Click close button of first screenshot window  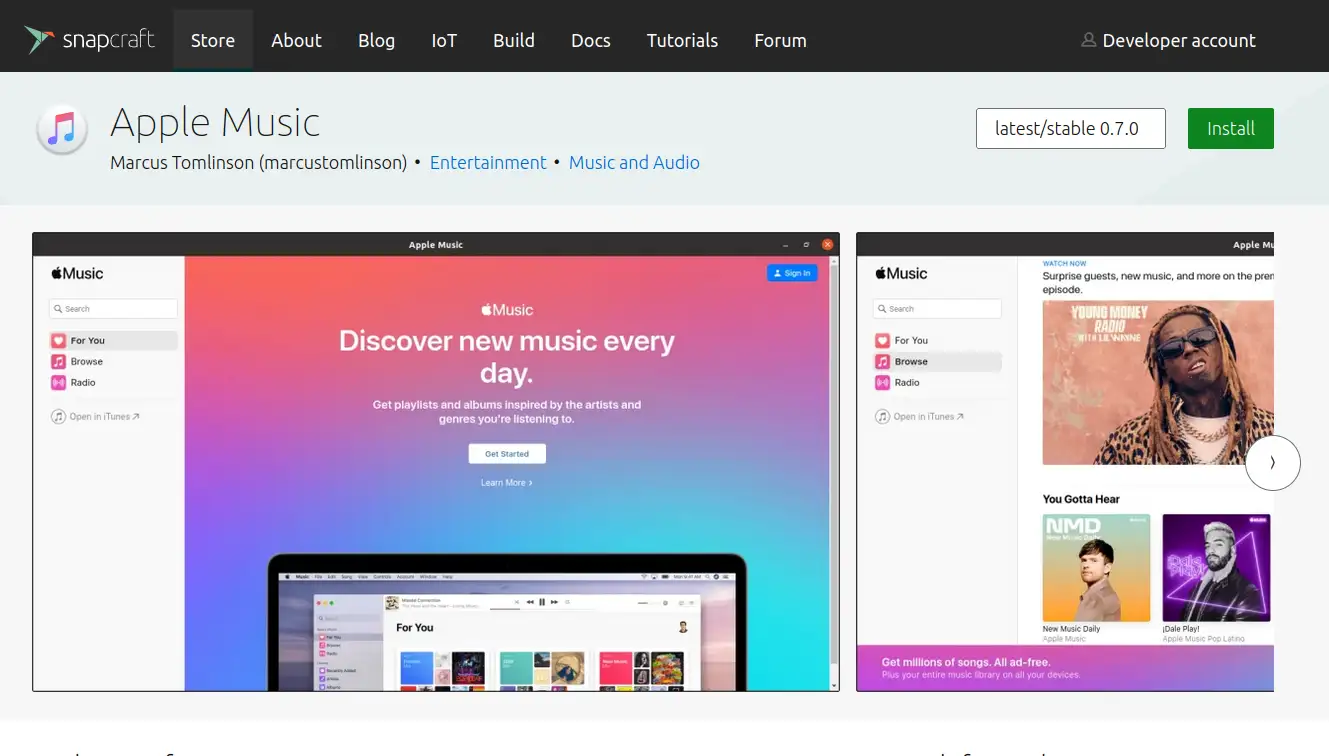click(x=827, y=244)
